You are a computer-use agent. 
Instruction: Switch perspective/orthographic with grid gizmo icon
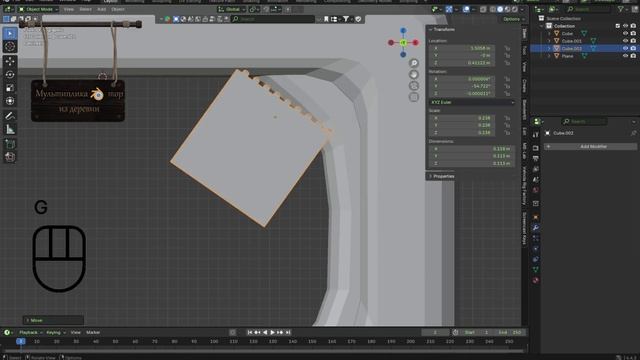coord(413,97)
